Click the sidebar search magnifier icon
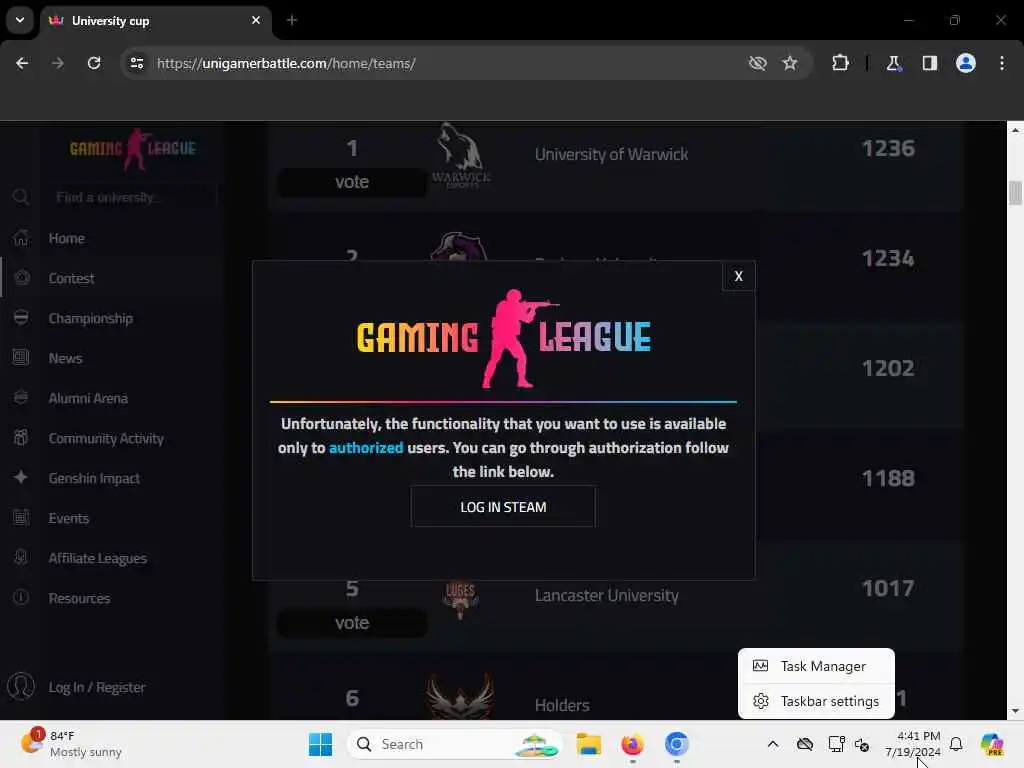 pos(20,197)
